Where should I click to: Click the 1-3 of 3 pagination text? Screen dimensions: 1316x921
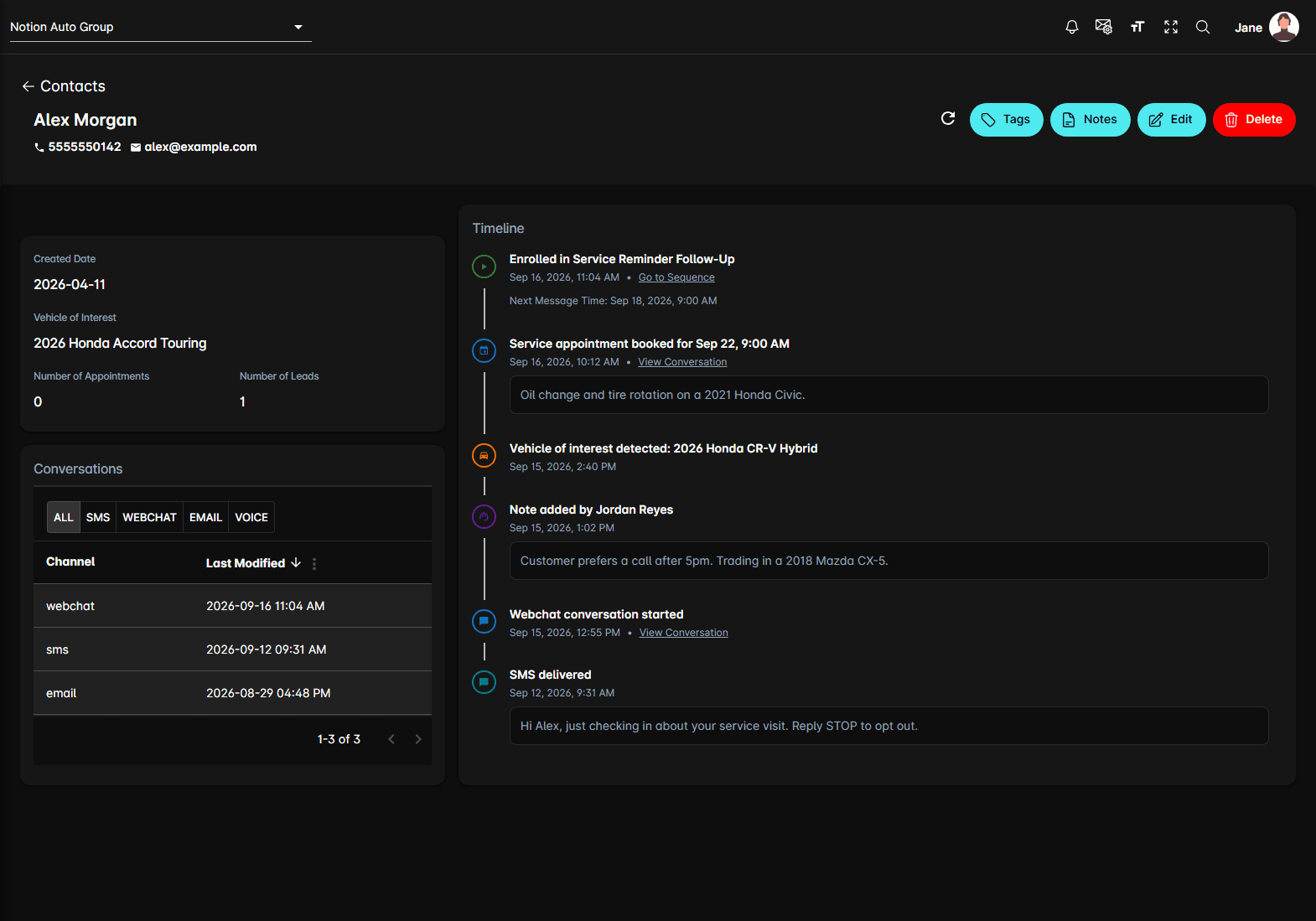(339, 739)
